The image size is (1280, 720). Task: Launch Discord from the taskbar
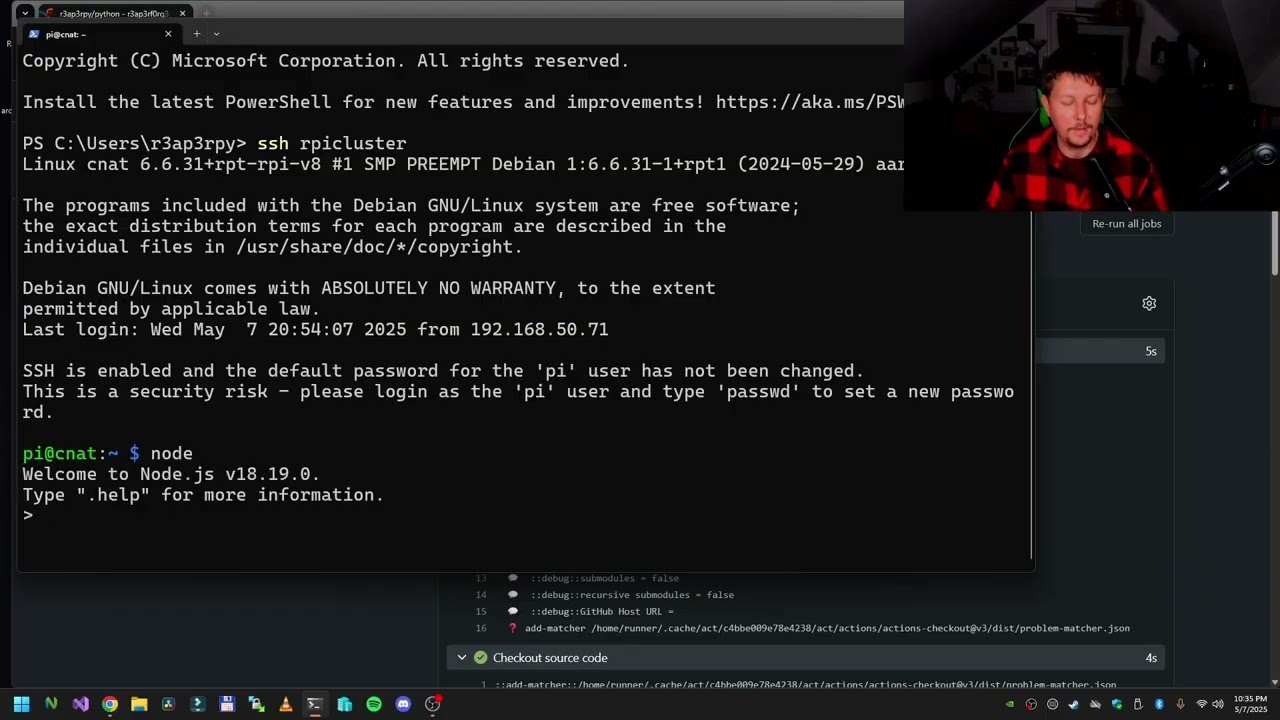pos(403,704)
